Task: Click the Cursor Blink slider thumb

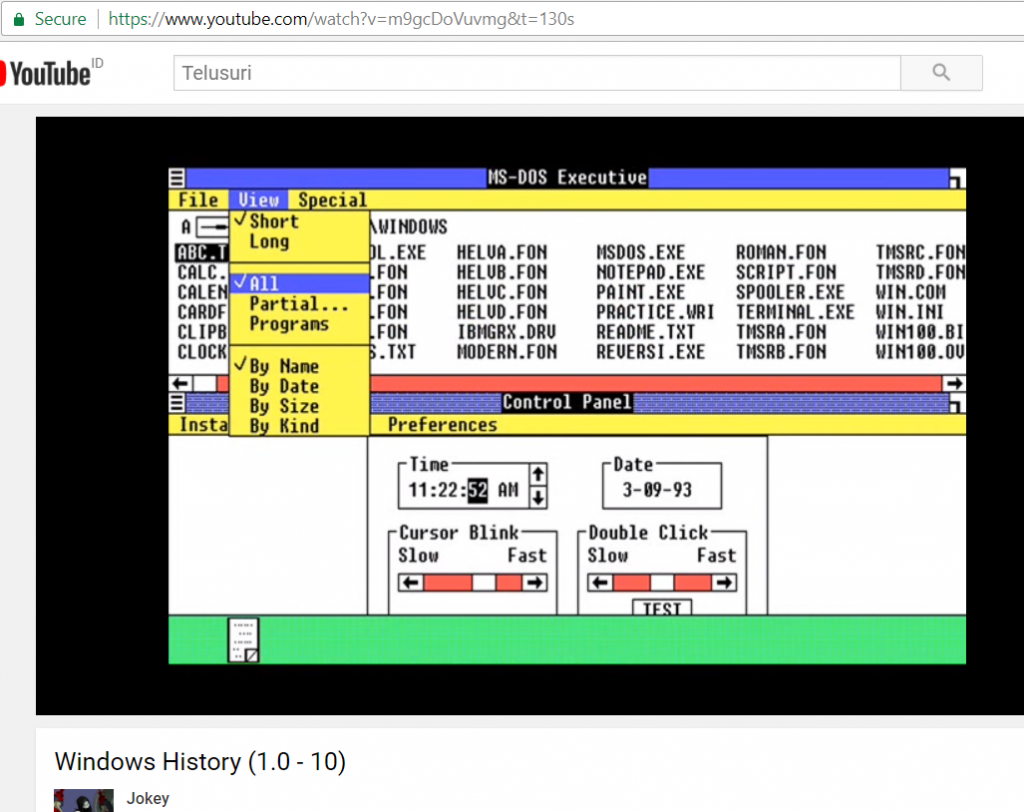Action: (x=484, y=582)
